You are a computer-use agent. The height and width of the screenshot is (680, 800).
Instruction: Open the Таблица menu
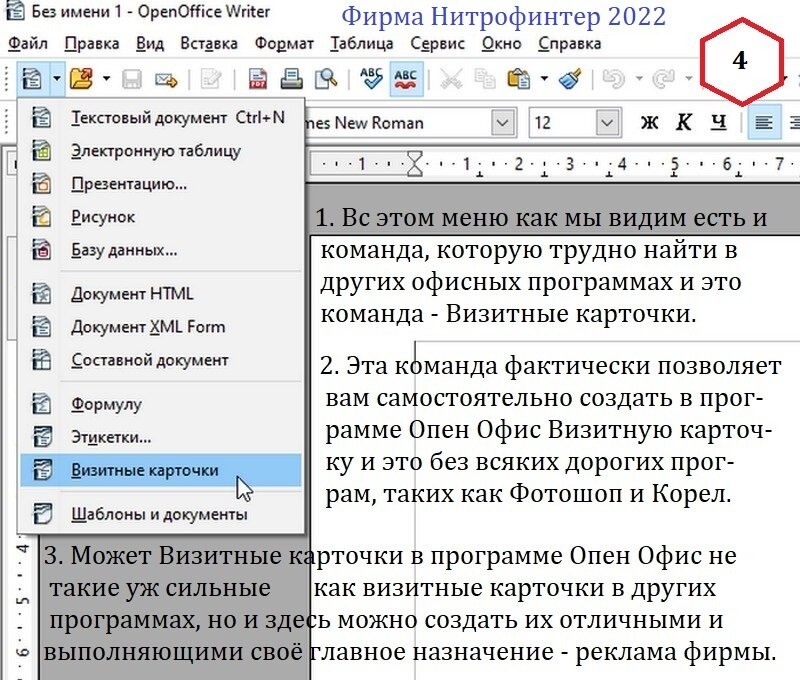(362, 44)
